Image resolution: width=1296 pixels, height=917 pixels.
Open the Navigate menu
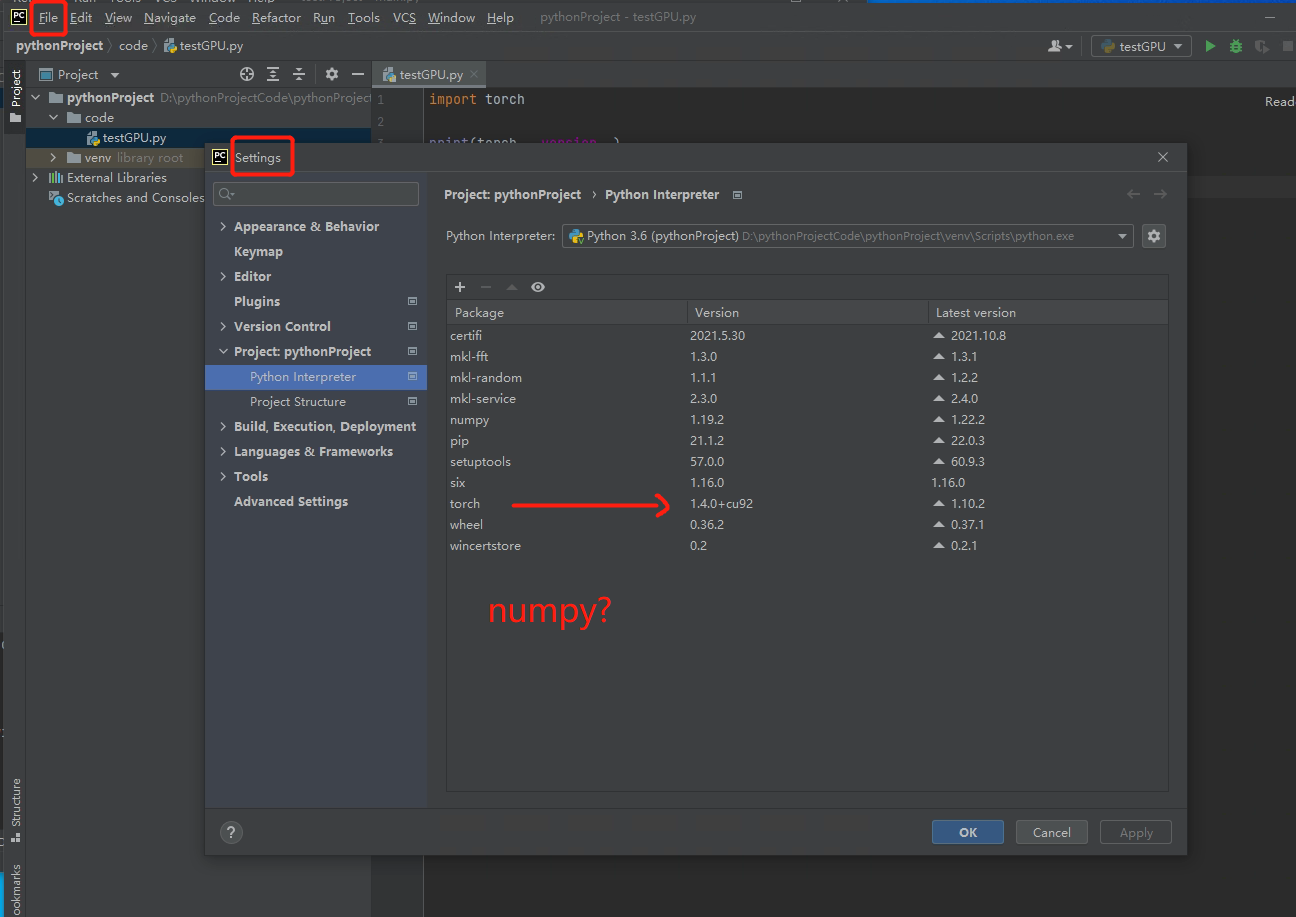(x=170, y=18)
